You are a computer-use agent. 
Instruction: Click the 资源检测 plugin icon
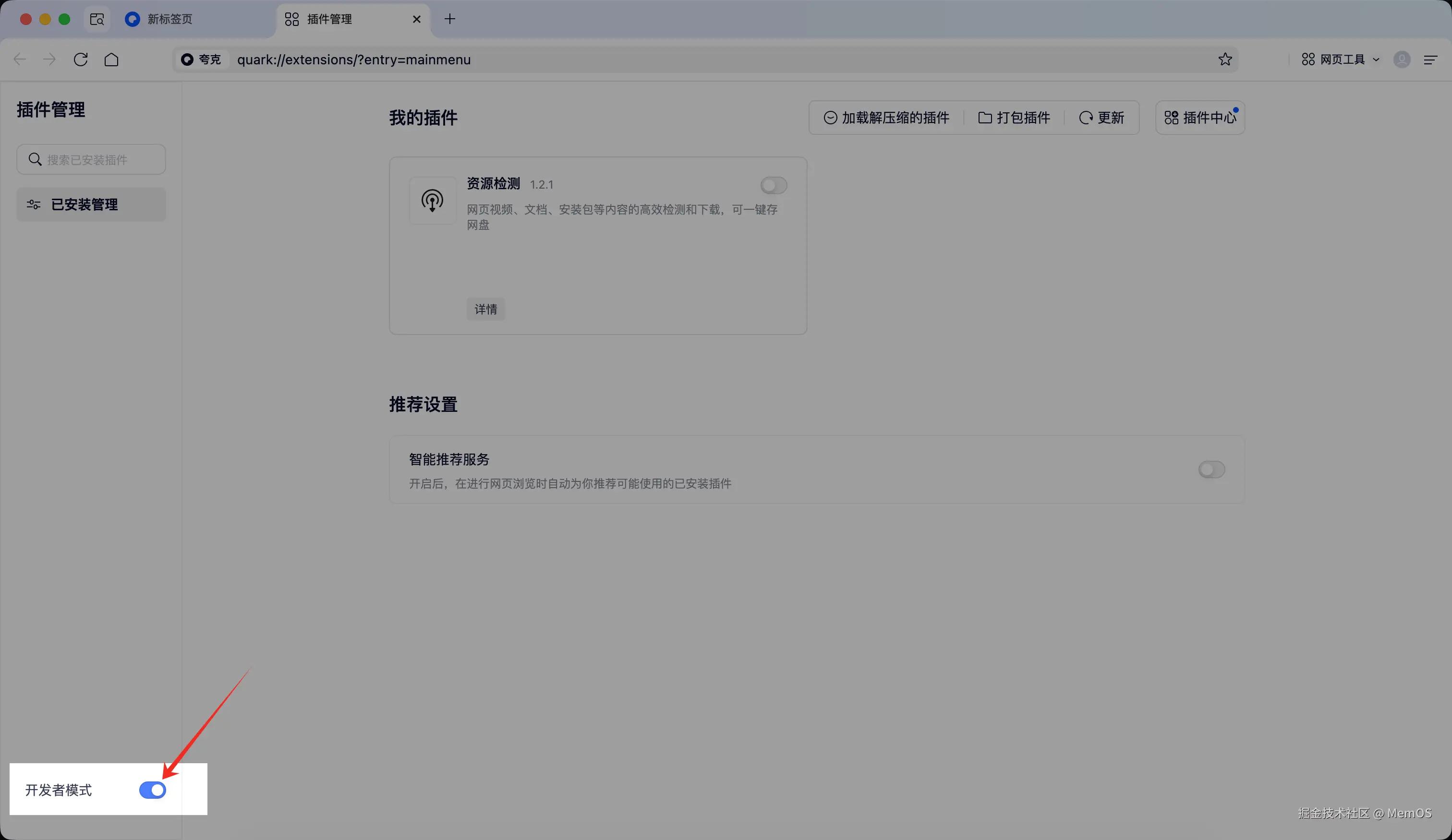[x=432, y=201]
